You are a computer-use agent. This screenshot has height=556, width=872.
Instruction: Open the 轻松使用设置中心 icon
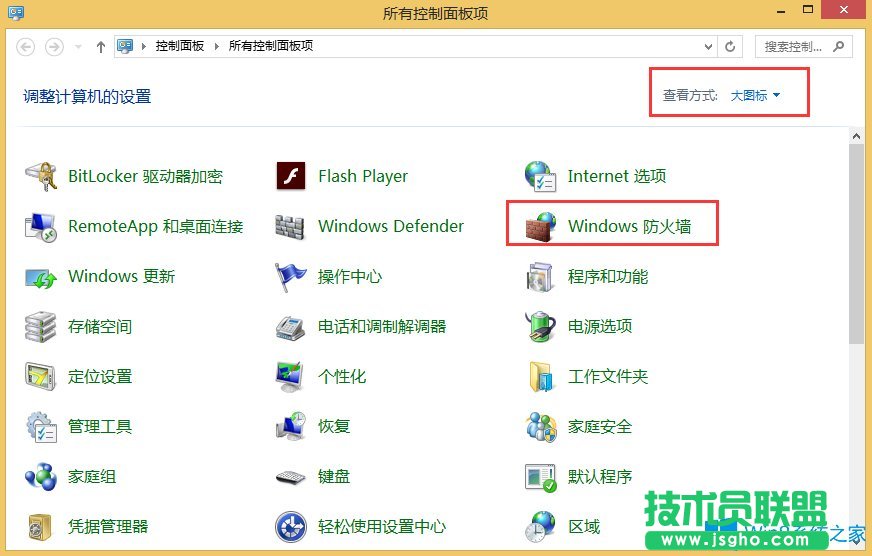click(x=290, y=527)
